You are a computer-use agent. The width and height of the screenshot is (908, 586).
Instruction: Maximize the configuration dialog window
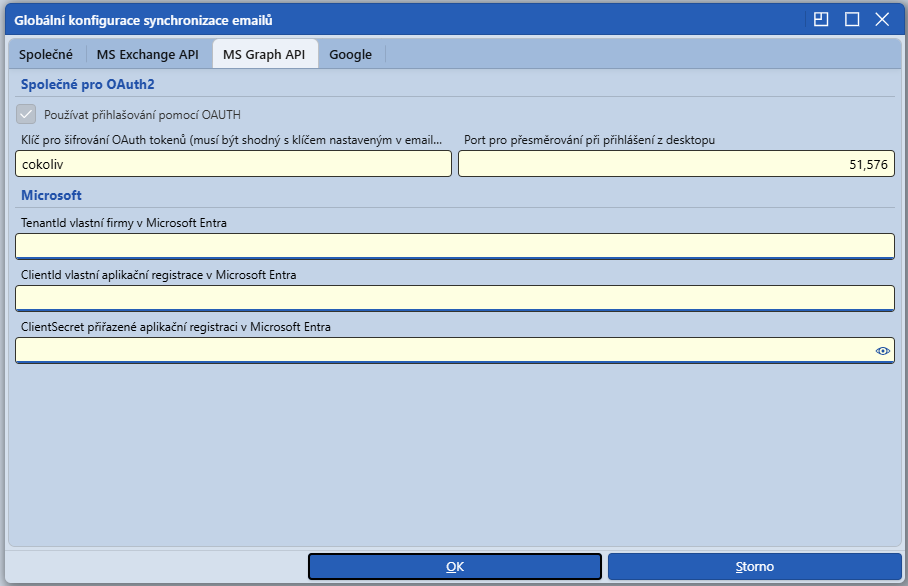pos(852,20)
